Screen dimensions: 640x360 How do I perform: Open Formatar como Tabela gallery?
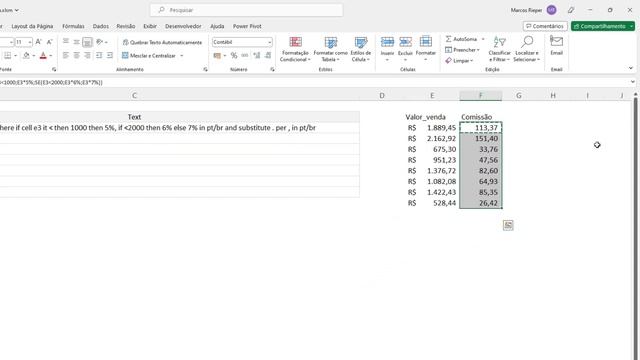[x=331, y=49]
